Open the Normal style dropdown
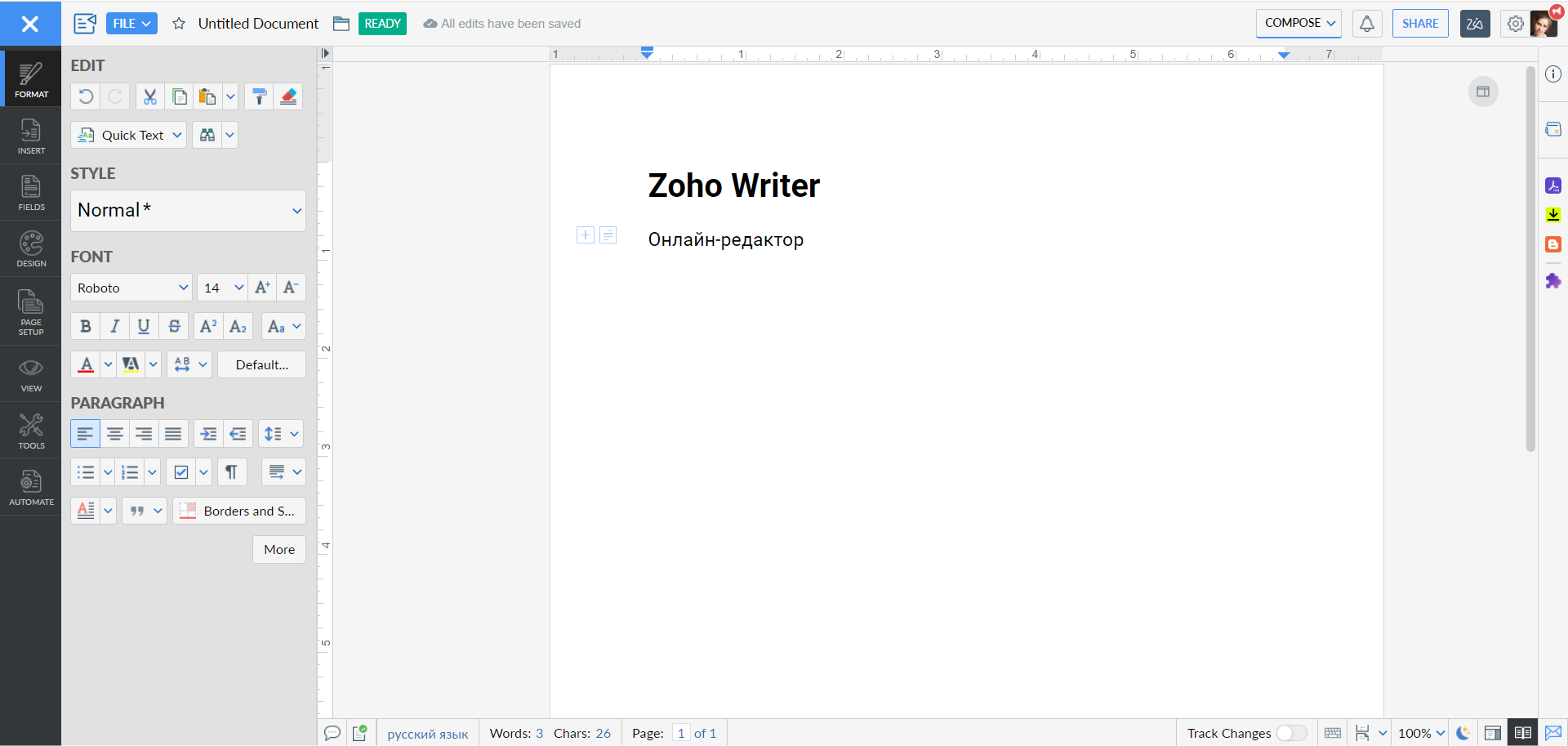Image resolution: width=1568 pixels, height=746 pixels. click(x=188, y=211)
